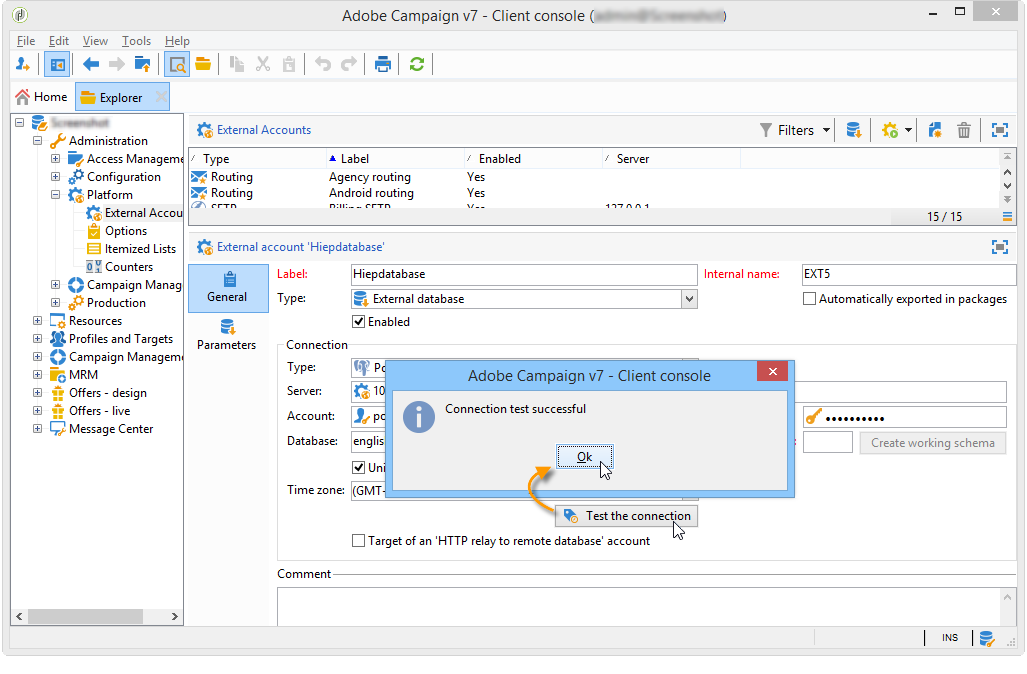Open the account Type dropdown arrow

click(x=689, y=299)
